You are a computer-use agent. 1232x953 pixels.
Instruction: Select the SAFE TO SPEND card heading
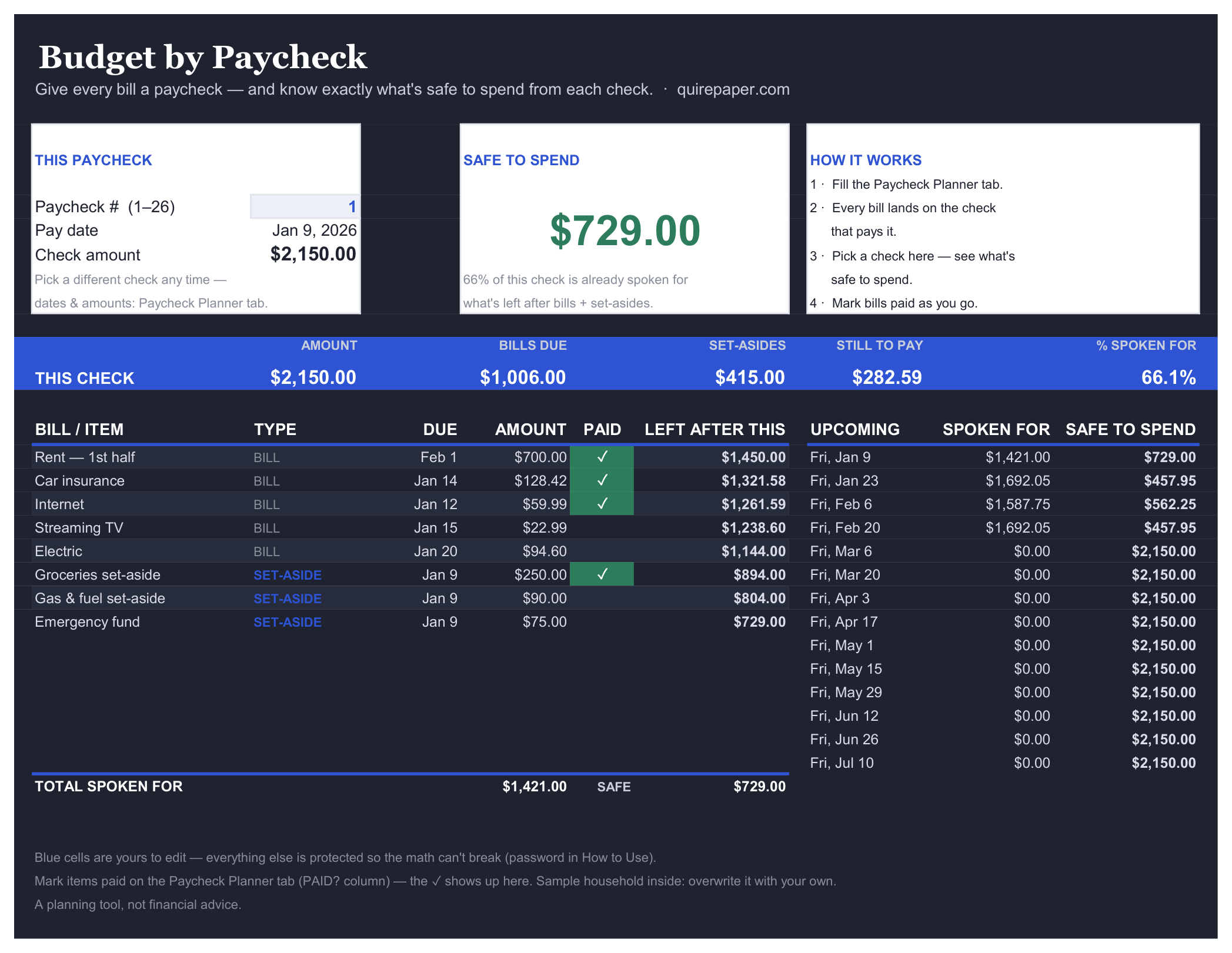521,160
